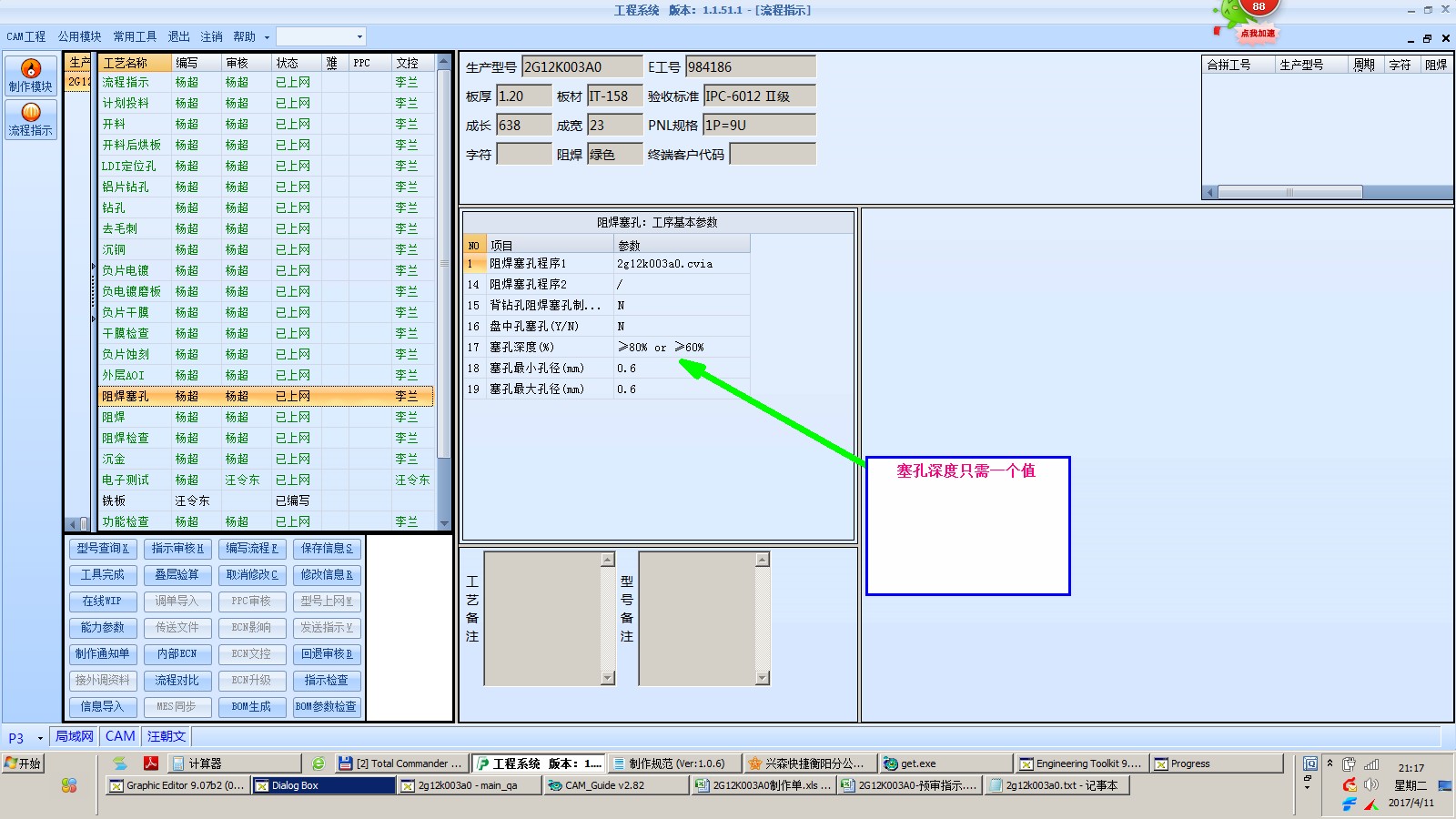Click 保存信息 S button
Viewport: 1456px width, 819px height.
click(x=327, y=549)
